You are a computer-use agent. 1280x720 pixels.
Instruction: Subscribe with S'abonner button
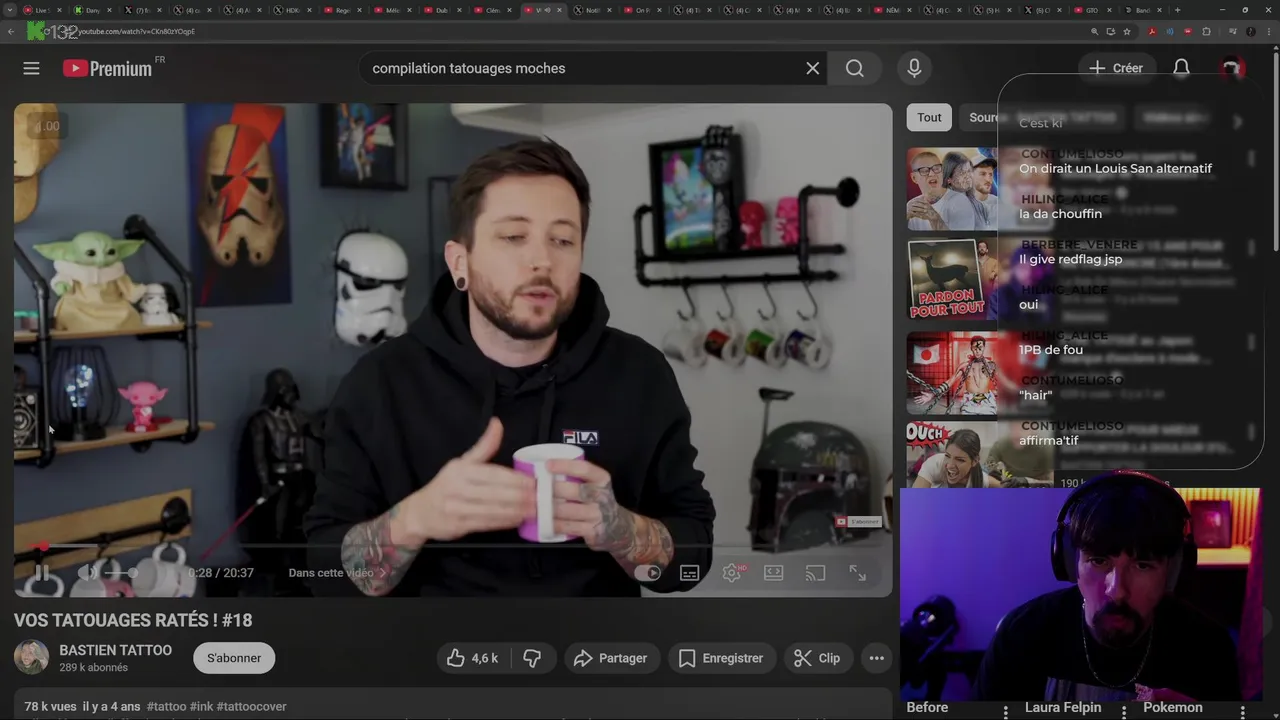234,658
